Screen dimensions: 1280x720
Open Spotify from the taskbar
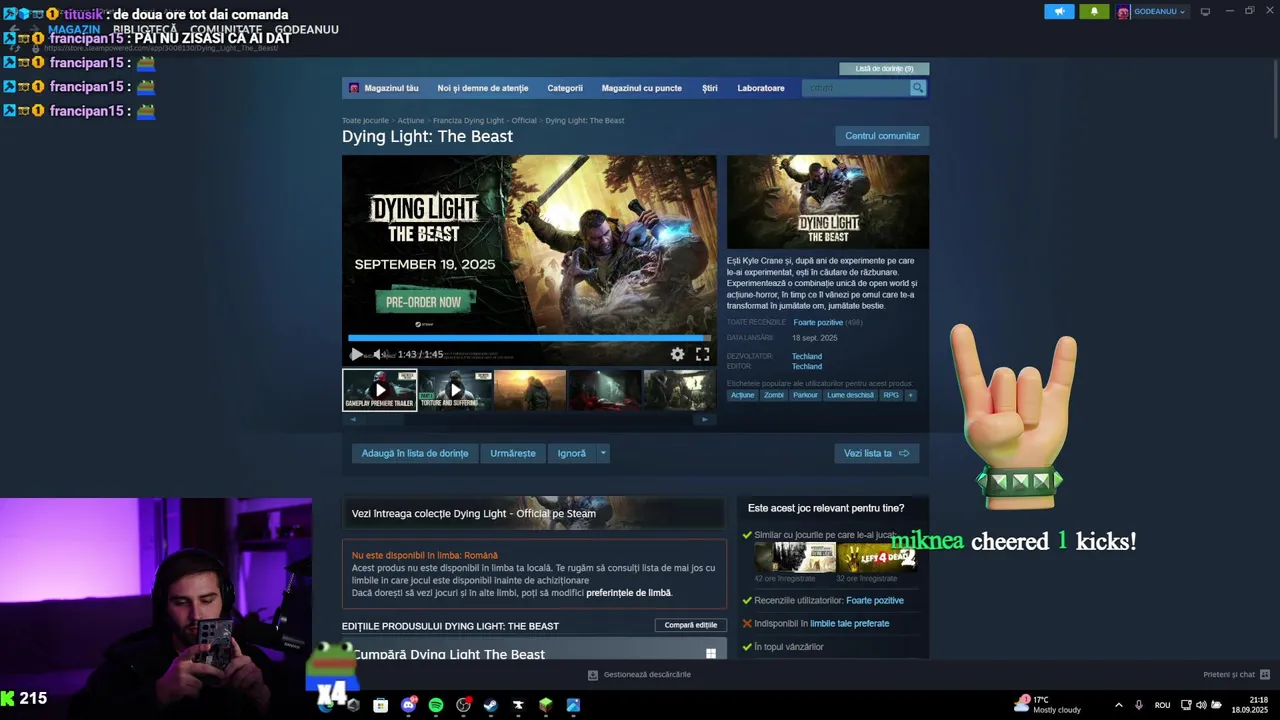pos(436,705)
